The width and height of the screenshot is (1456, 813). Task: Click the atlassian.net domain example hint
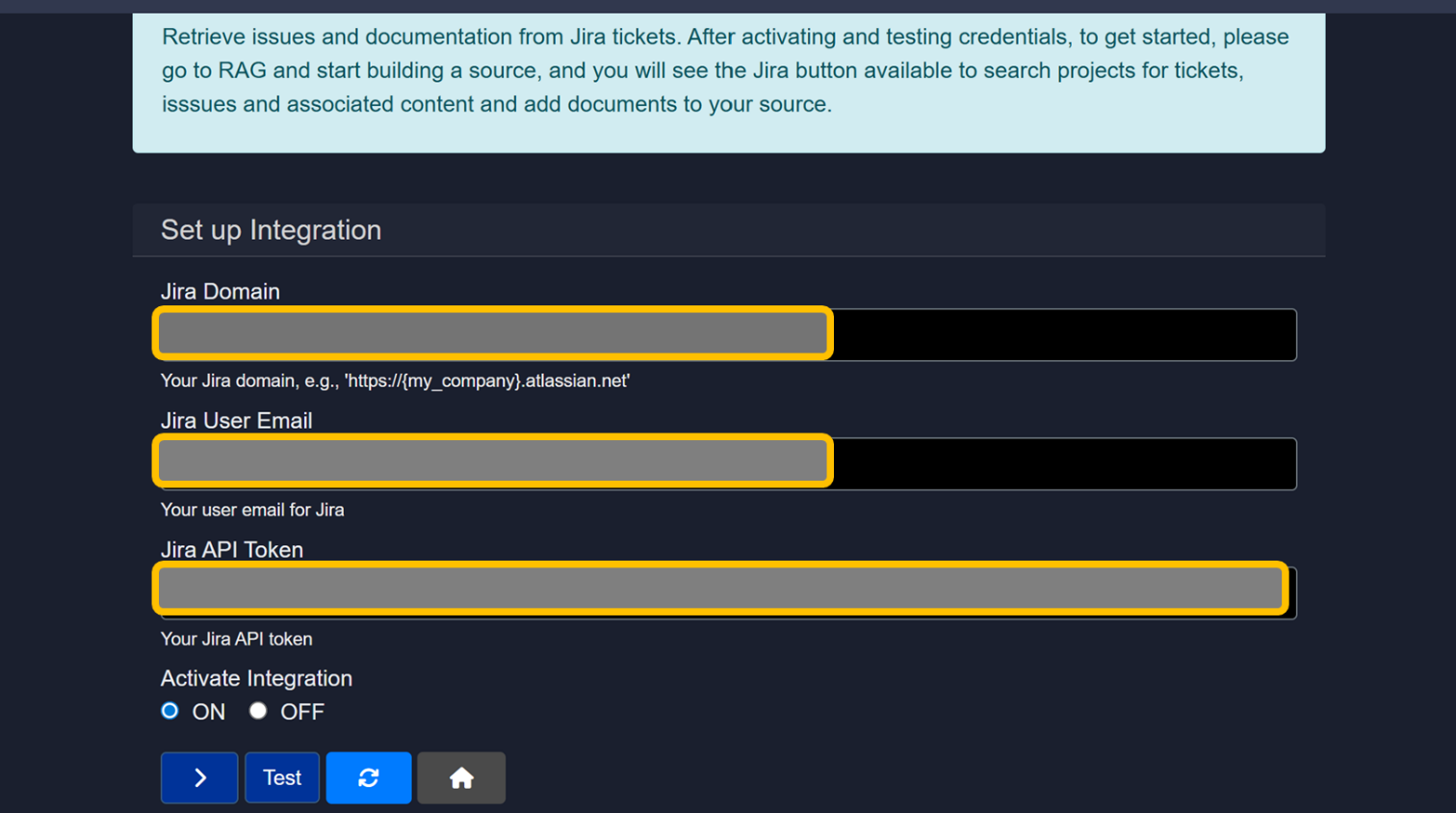[395, 380]
